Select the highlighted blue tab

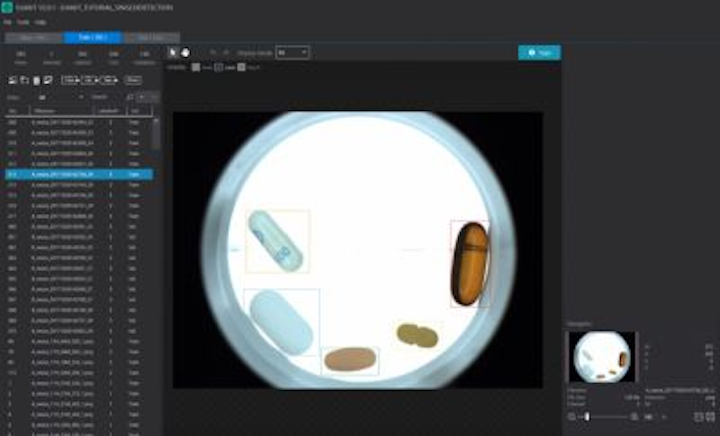pyautogui.click(x=93, y=38)
